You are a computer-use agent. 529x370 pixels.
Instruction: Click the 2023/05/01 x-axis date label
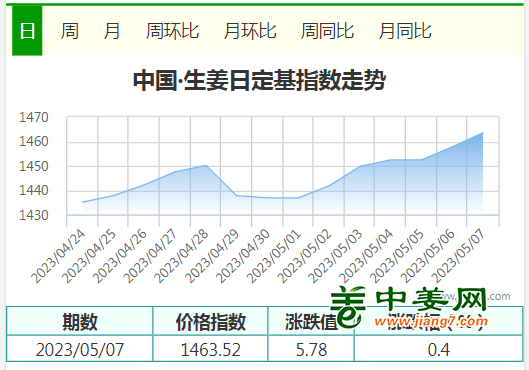[x=274, y=256]
